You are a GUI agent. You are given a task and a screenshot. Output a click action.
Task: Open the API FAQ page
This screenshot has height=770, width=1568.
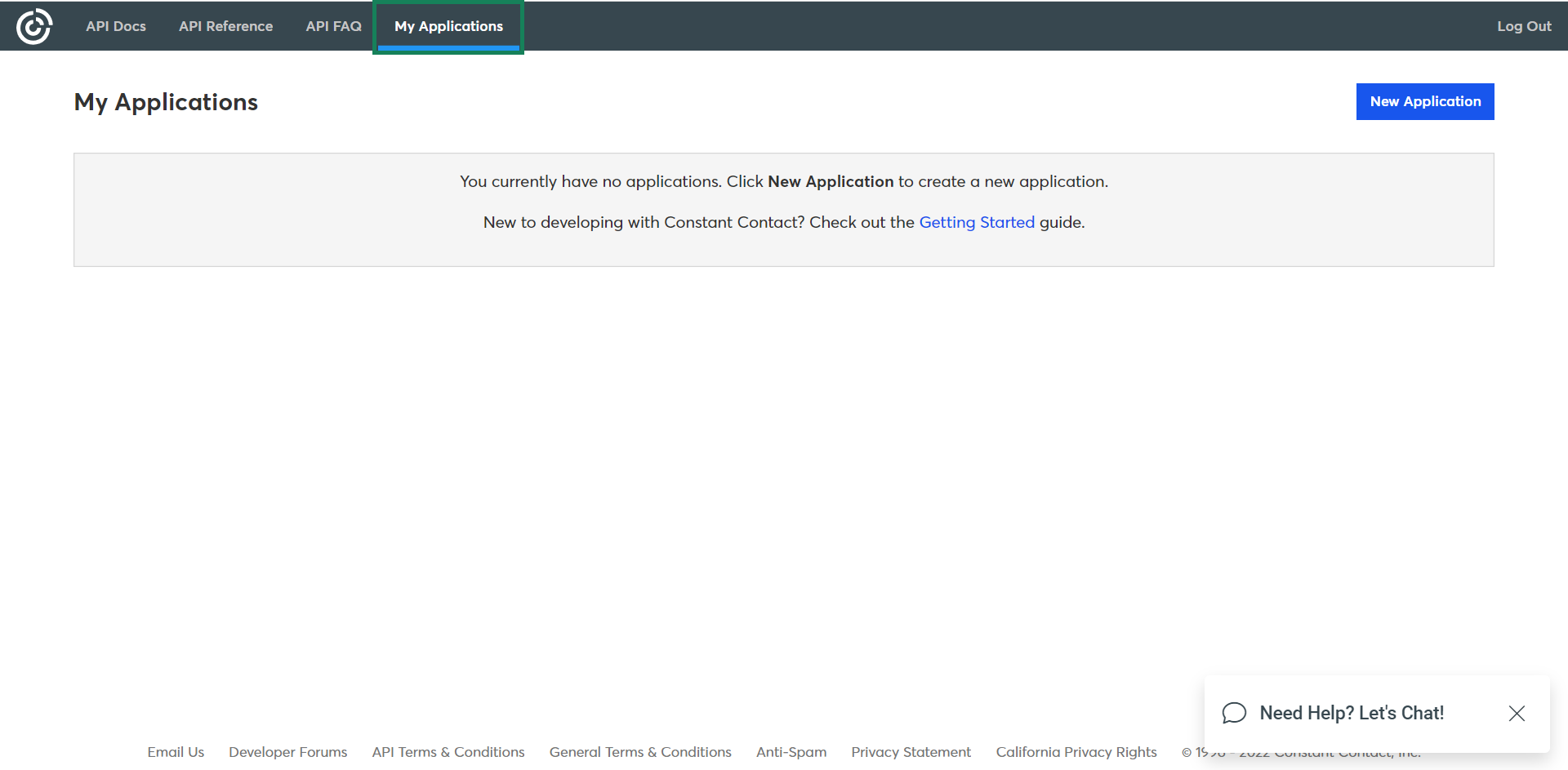tap(333, 26)
